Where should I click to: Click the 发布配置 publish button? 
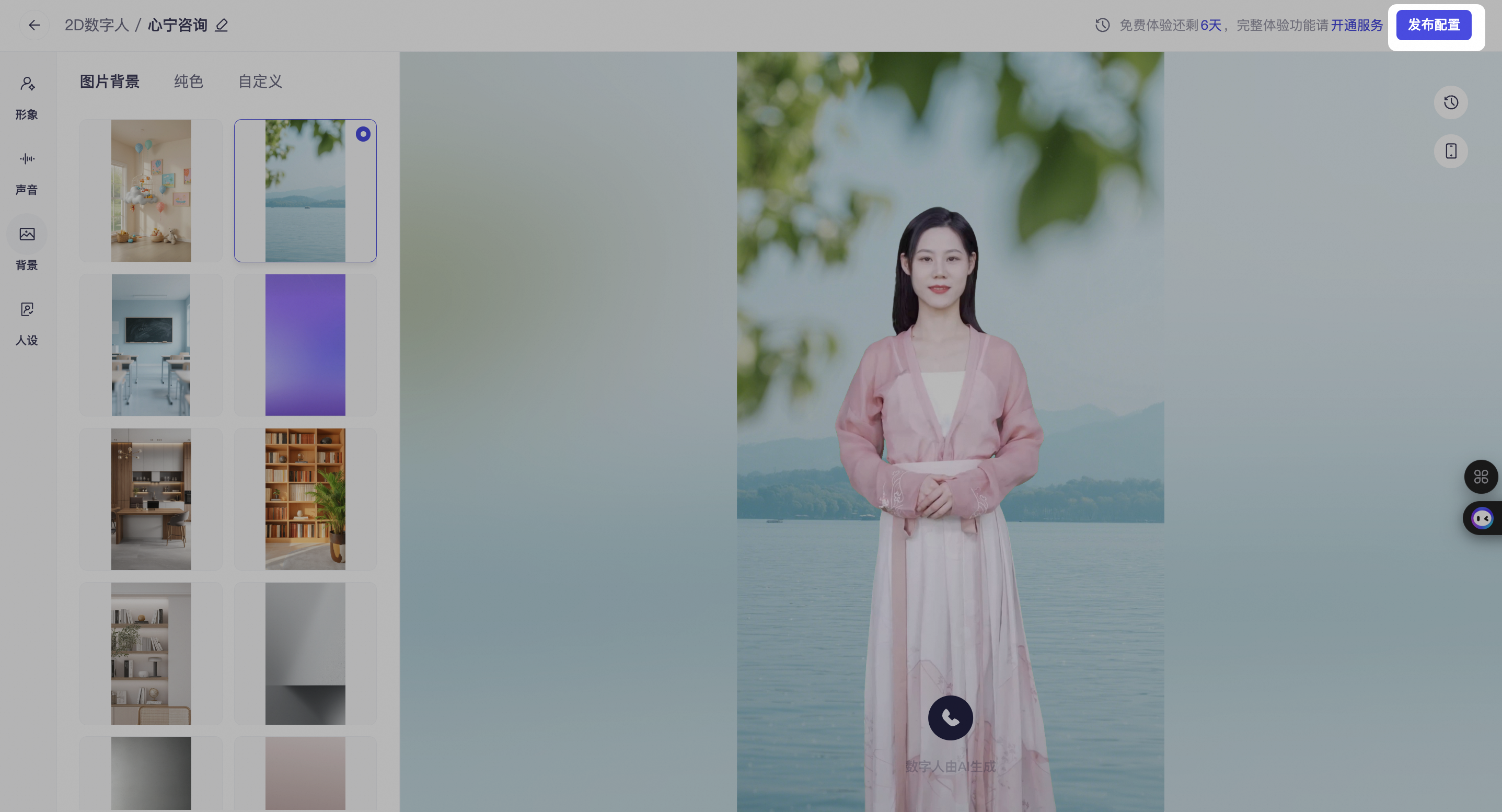[1434, 25]
